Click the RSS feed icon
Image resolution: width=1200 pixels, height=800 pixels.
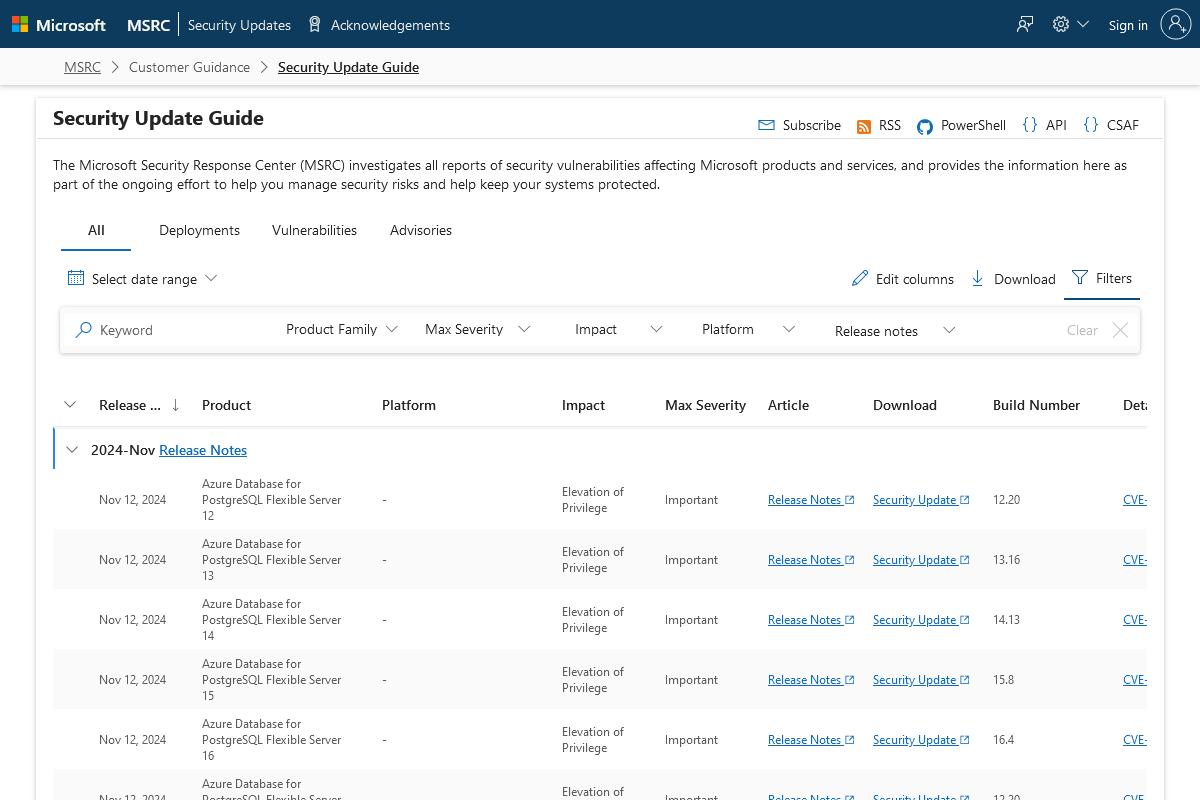point(864,126)
